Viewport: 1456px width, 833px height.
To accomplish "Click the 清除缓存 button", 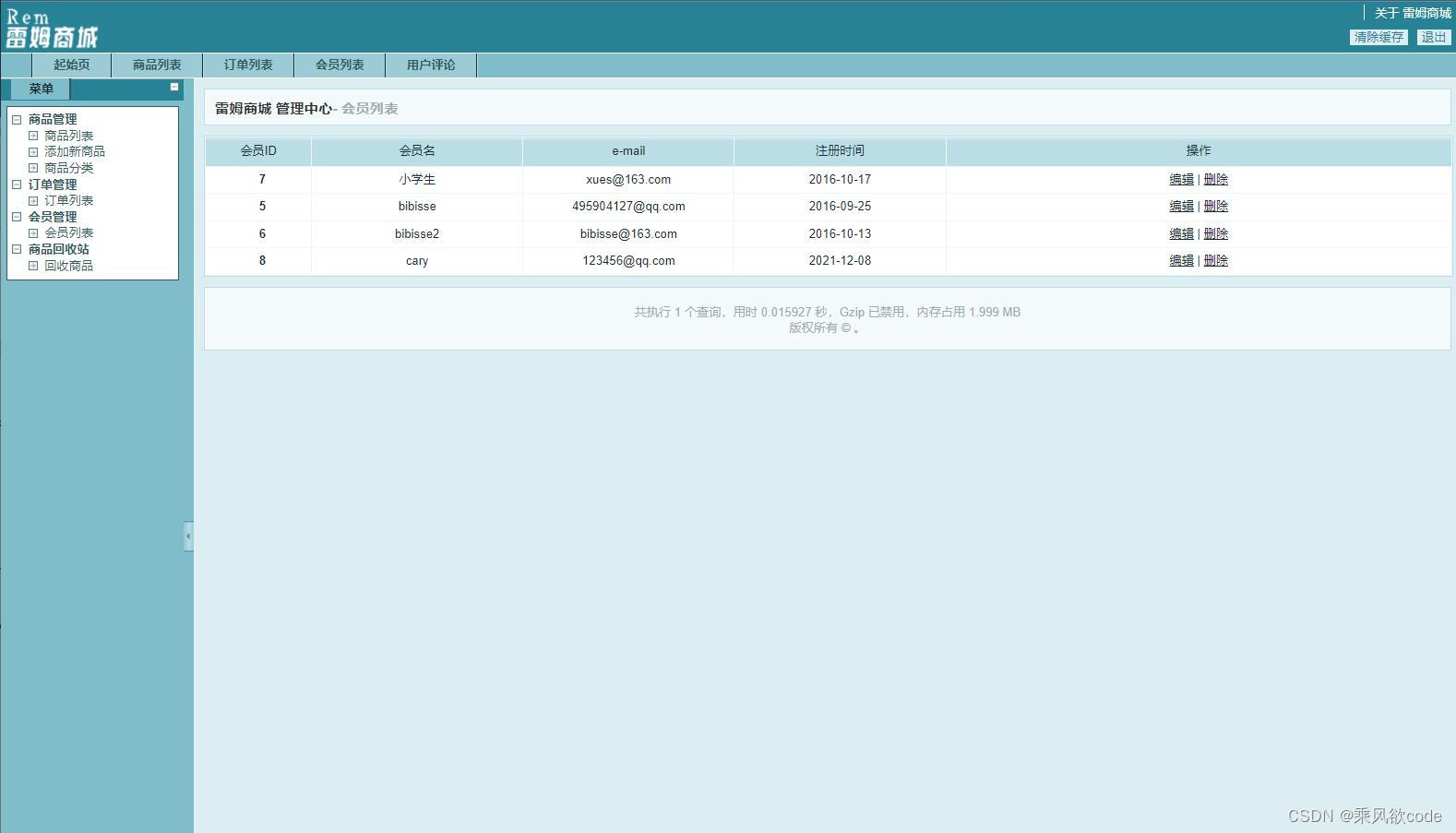I will click(1378, 37).
